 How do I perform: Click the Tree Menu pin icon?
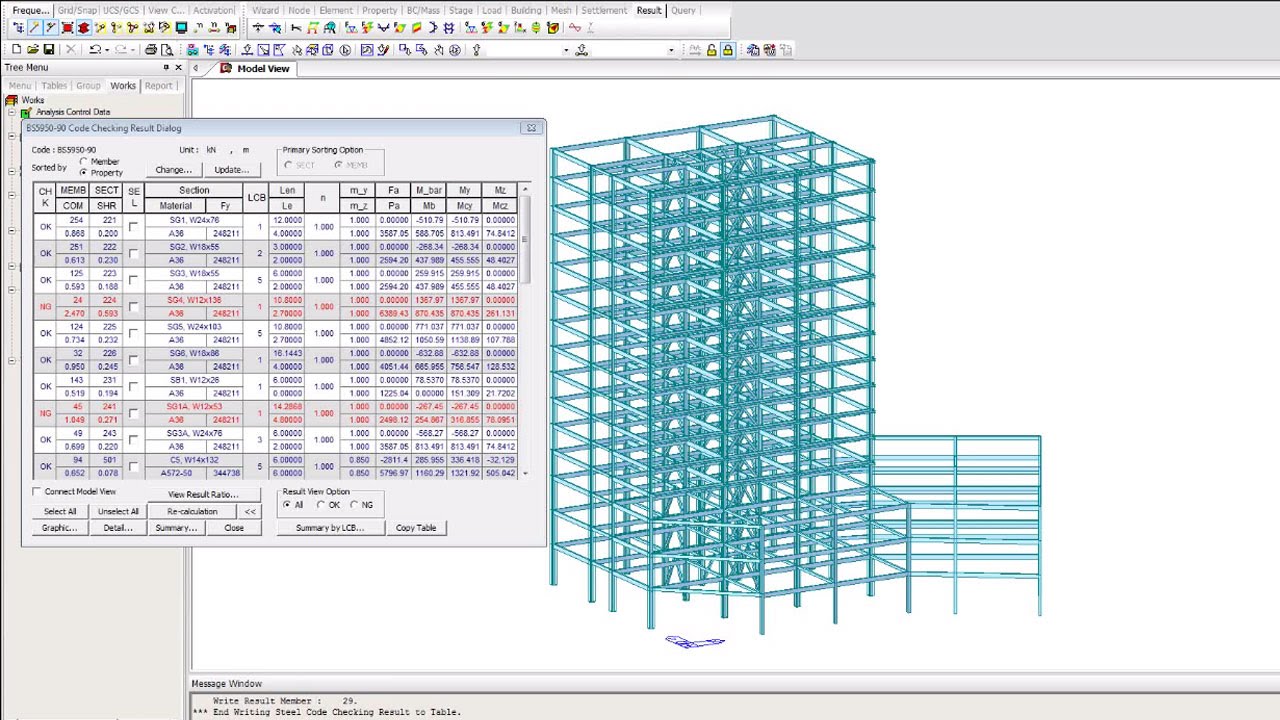166,67
